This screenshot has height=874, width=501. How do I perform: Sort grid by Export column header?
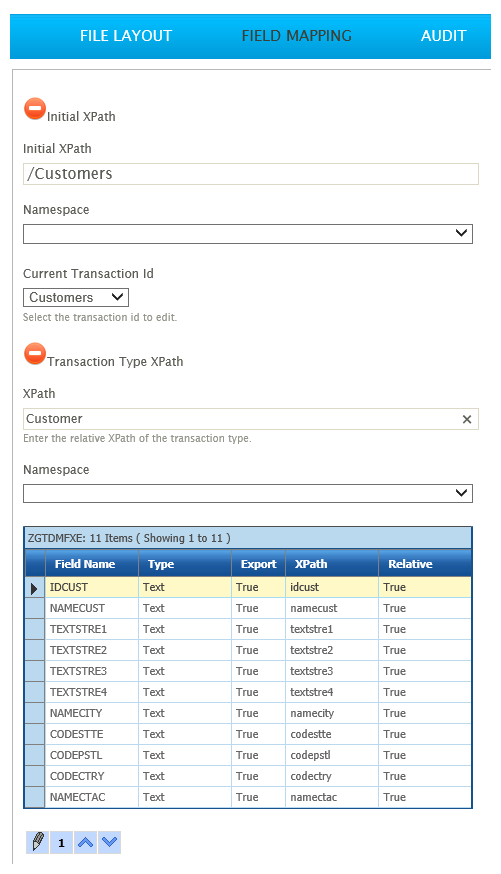click(259, 564)
